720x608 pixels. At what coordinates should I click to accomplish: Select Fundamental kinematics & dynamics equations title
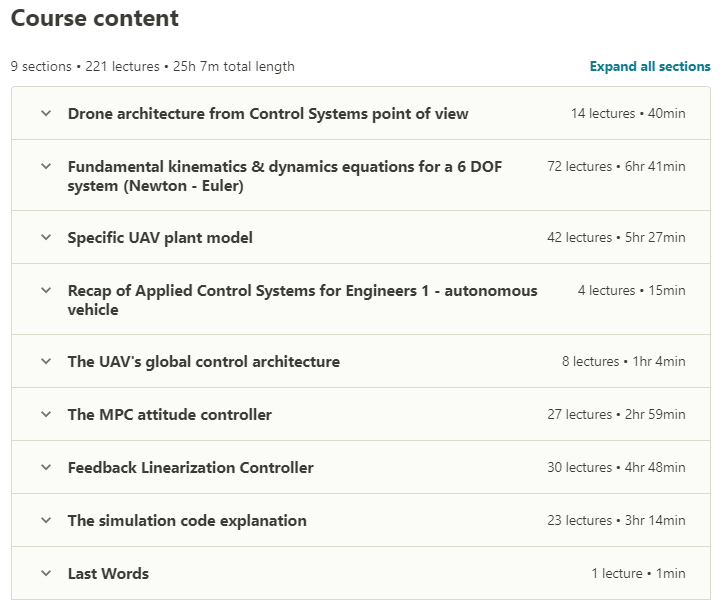tap(285, 176)
